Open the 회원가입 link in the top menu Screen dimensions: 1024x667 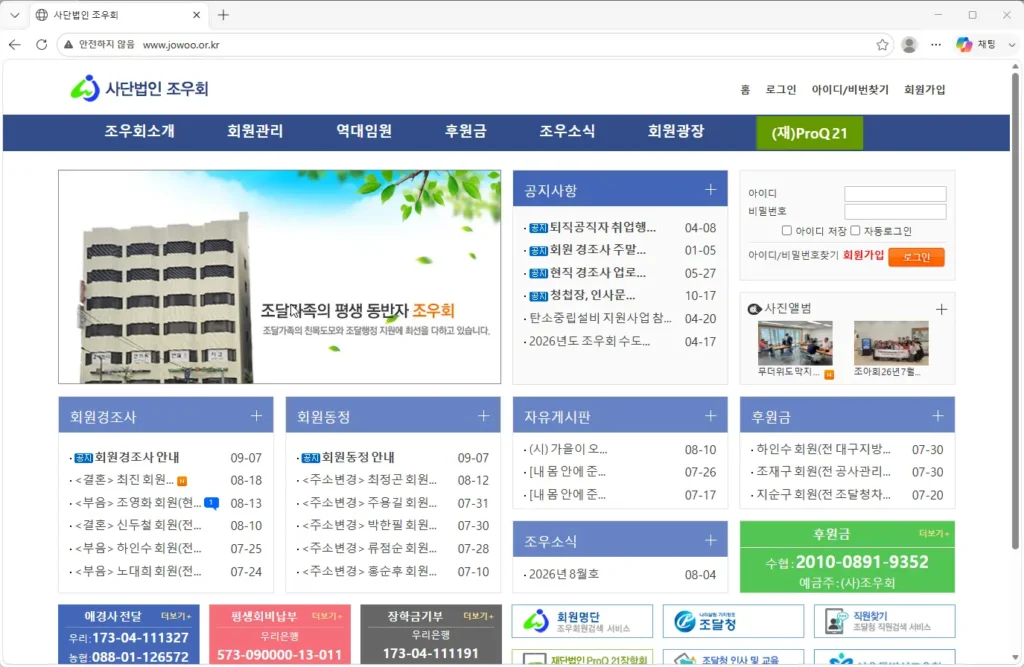(925, 89)
